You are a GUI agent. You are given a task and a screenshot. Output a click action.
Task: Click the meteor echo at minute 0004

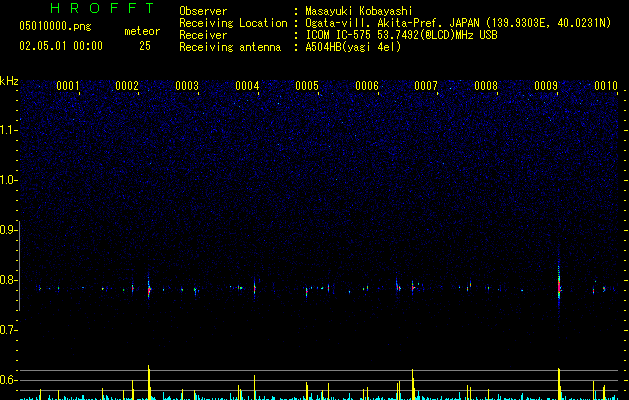(x=254, y=286)
